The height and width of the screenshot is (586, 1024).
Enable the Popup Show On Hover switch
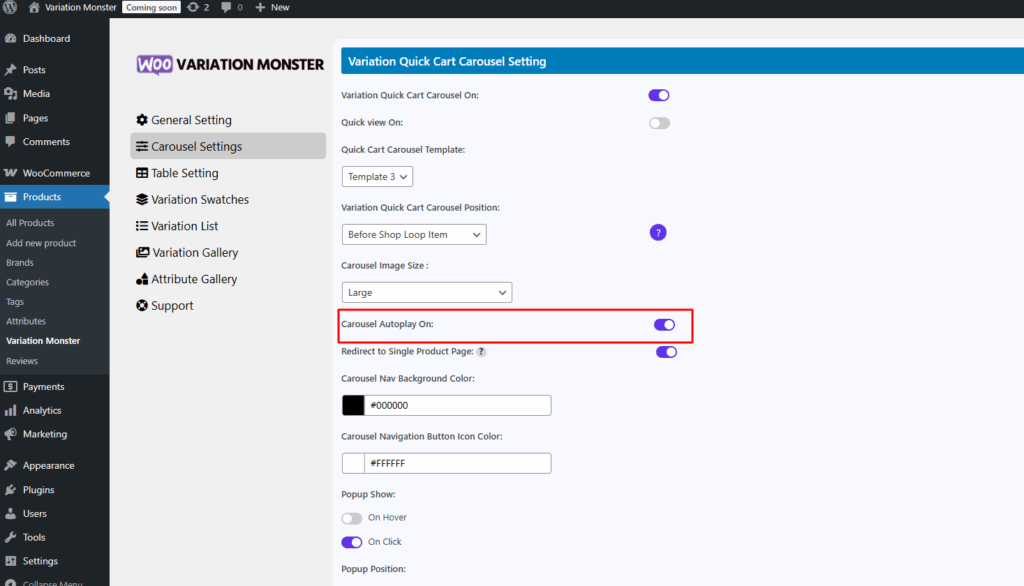pyautogui.click(x=351, y=518)
